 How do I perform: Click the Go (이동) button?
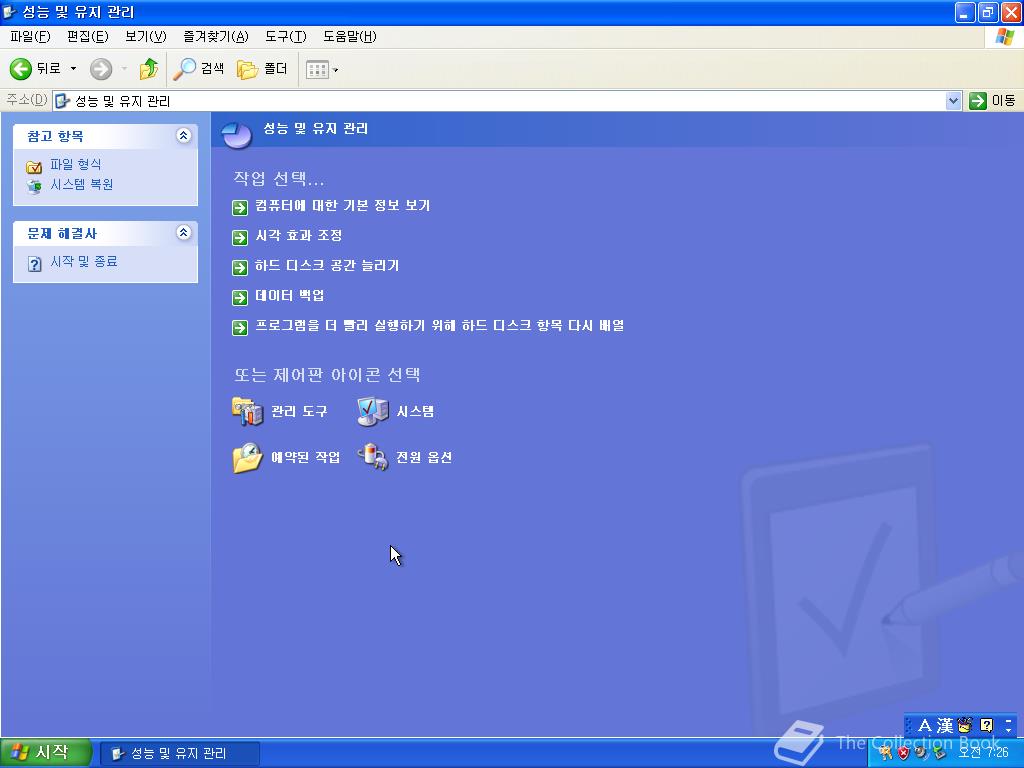point(992,101)
